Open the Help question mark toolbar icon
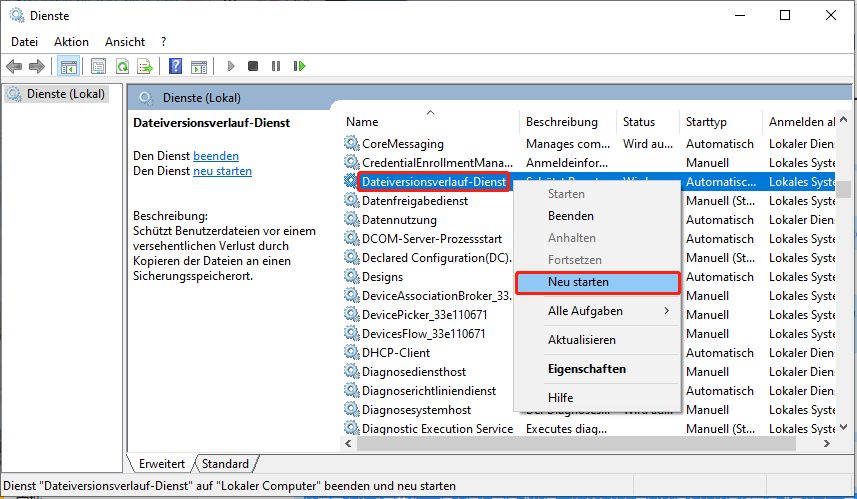The height and width of the screenshot is (499, 857). click(175, 67)
